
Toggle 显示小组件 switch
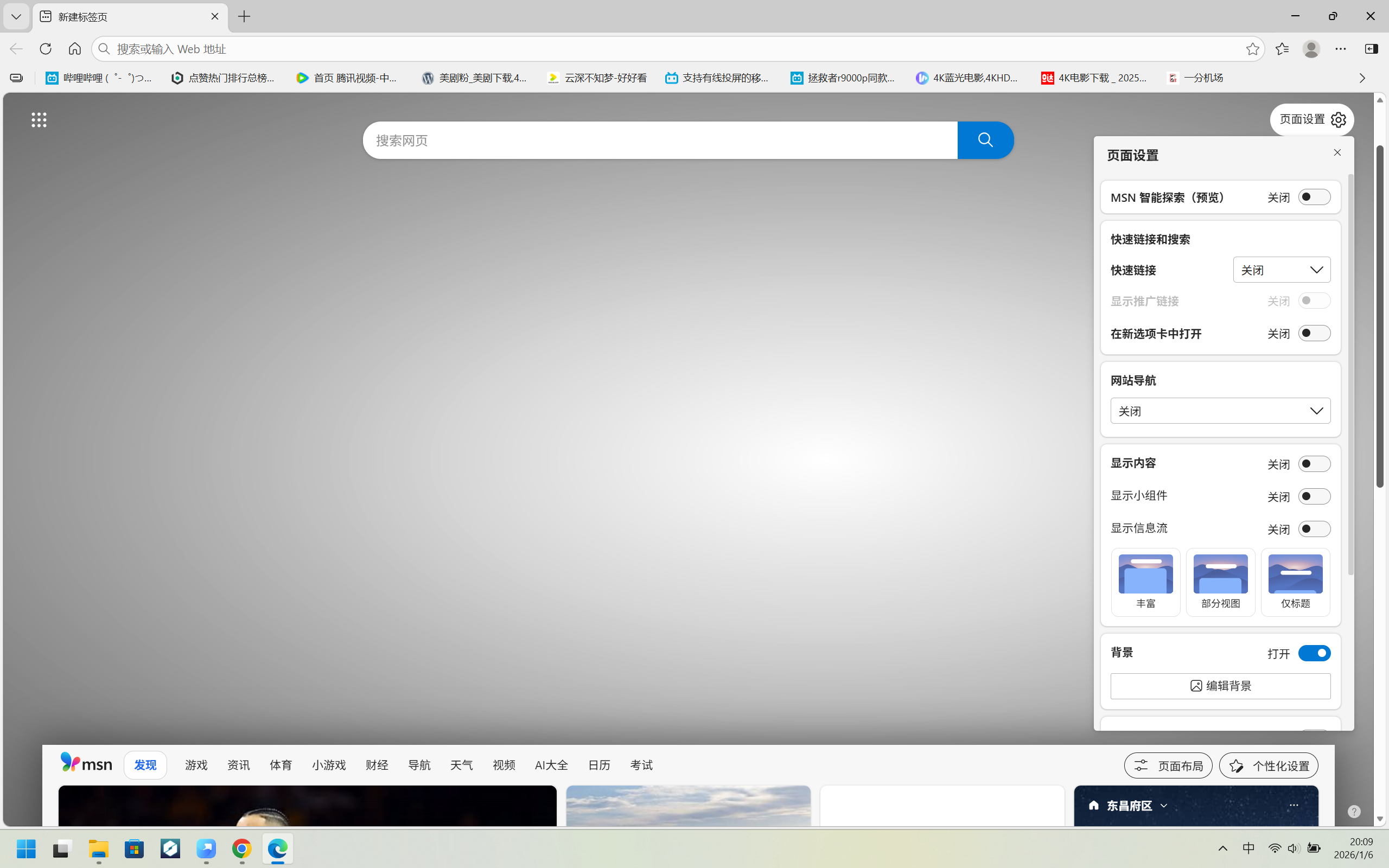1314,496
